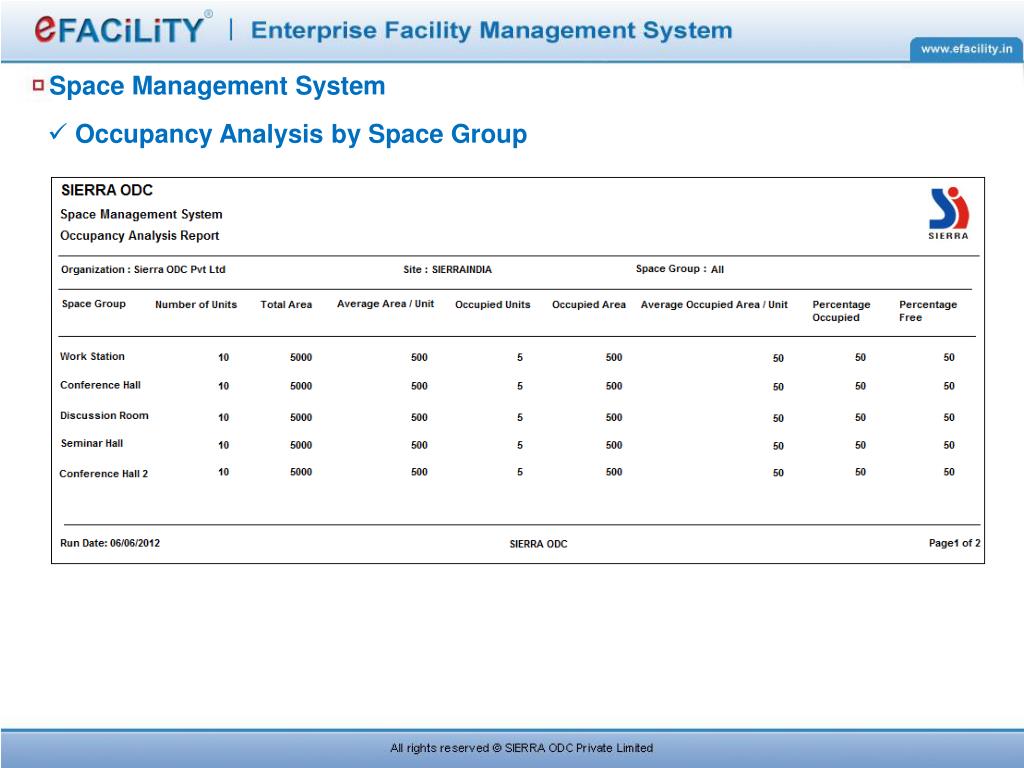Click Percentage Occupied 50 in Conference Hall row

860,386
